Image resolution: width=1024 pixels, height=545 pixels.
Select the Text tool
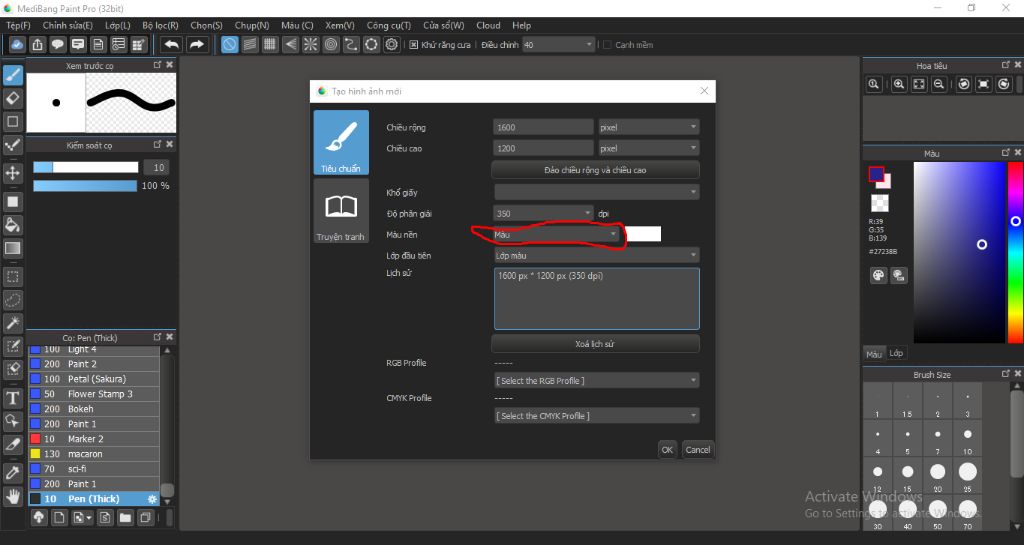coord(12,397)
